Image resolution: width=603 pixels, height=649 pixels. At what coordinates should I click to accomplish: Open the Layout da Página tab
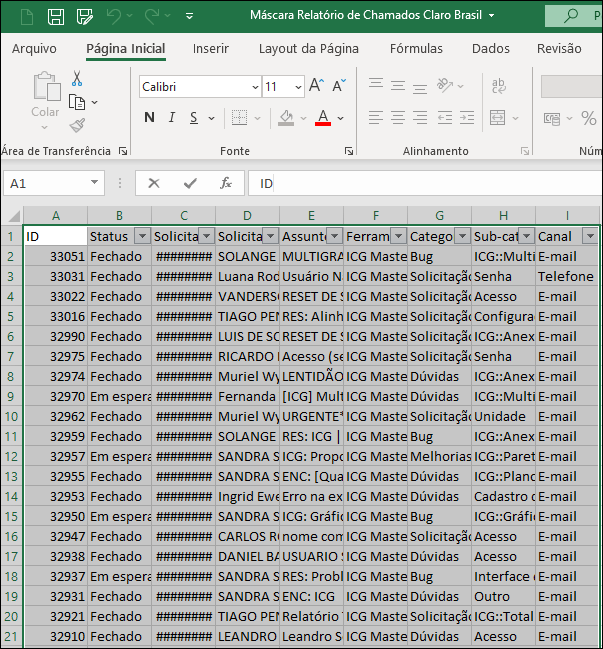coord(309,48)
